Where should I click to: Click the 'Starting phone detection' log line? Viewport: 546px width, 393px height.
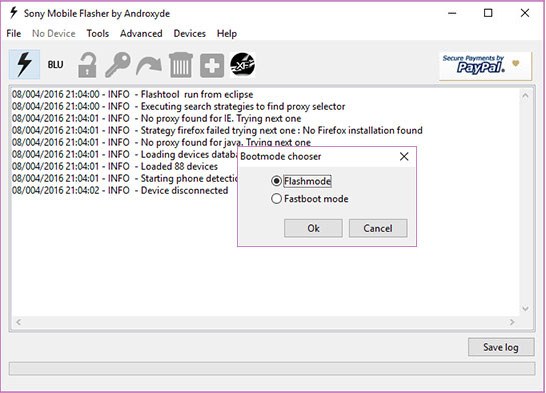[x=125, y=178]
